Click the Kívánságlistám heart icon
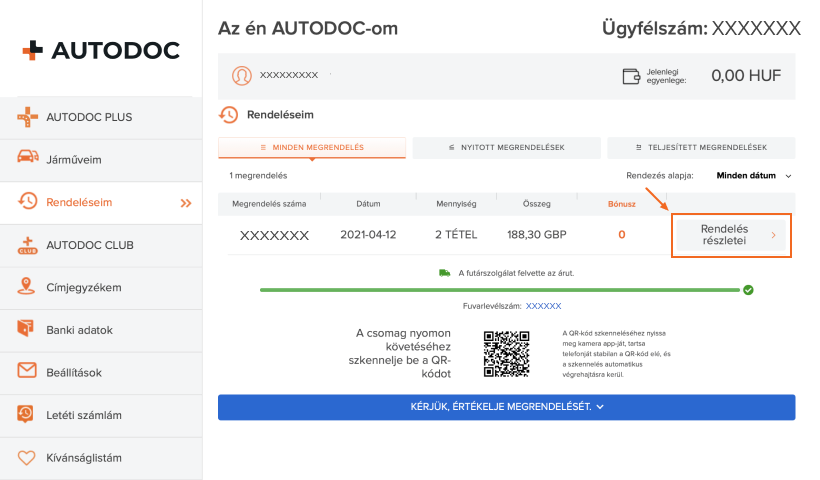 coord(27,458)
